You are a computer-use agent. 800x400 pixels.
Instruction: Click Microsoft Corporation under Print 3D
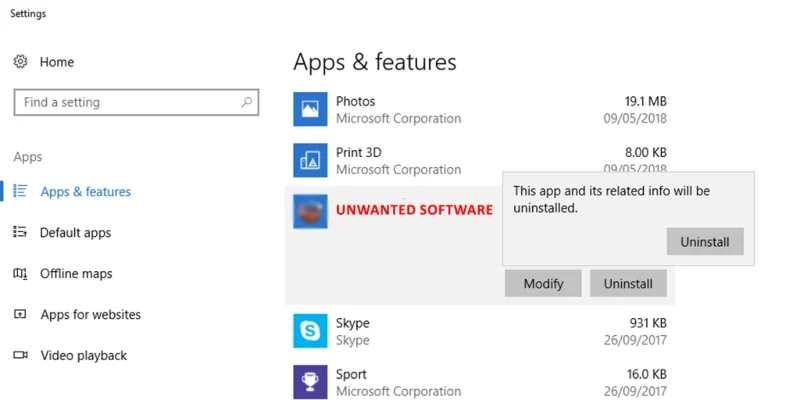coord(398,169)
